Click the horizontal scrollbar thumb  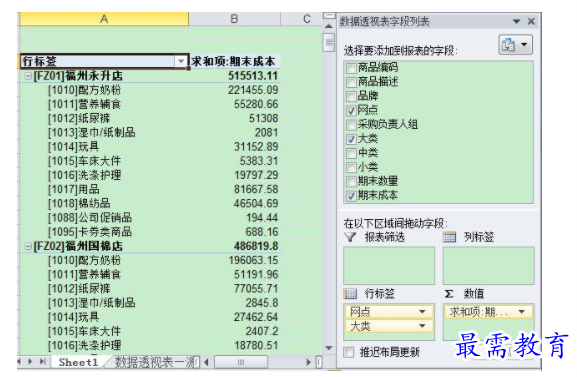pos(241,362)
